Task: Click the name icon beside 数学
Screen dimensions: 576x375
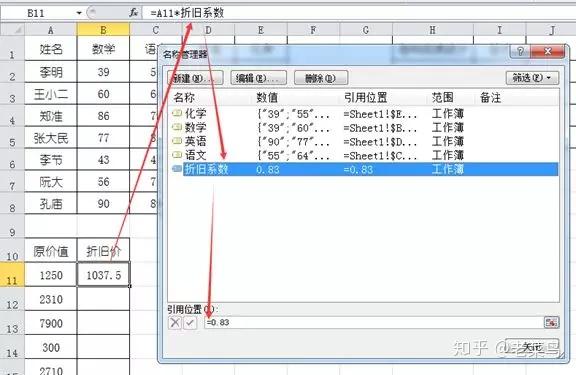Action: click(177, 127)
